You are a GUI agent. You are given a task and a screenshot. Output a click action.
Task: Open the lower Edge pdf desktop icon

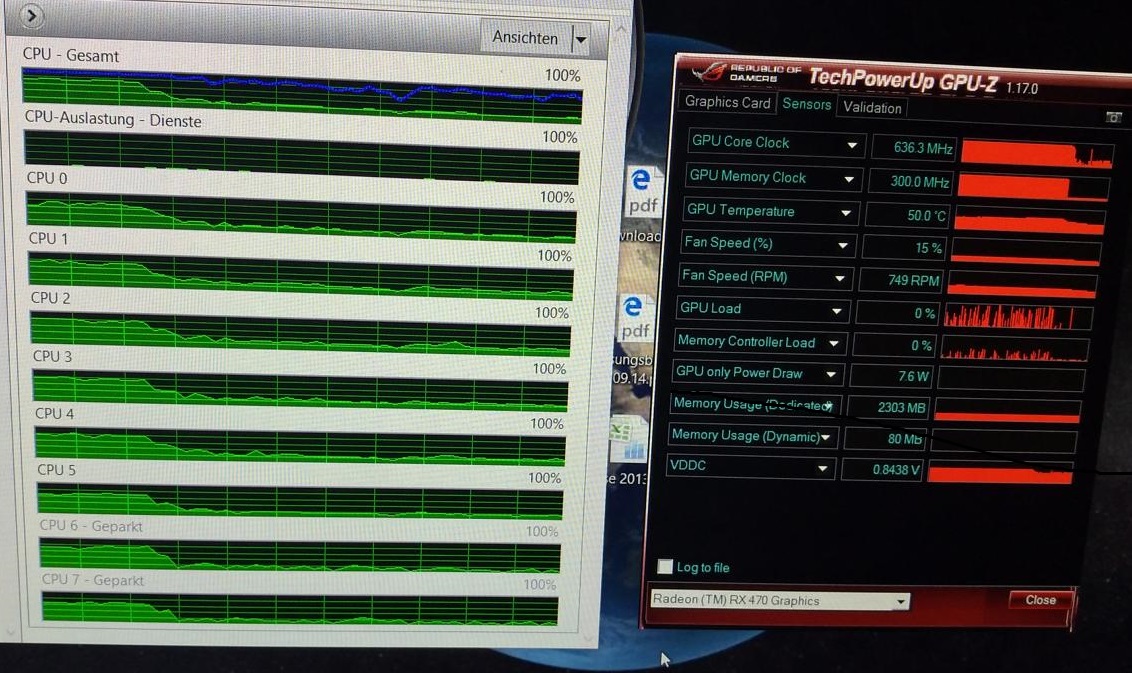[x=635, y=318]
